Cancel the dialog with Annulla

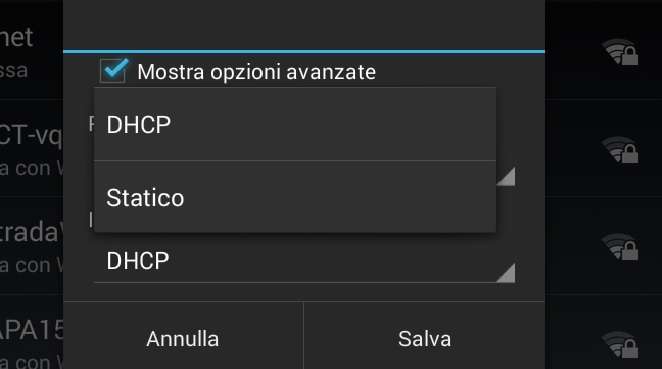tap(183, 339)
